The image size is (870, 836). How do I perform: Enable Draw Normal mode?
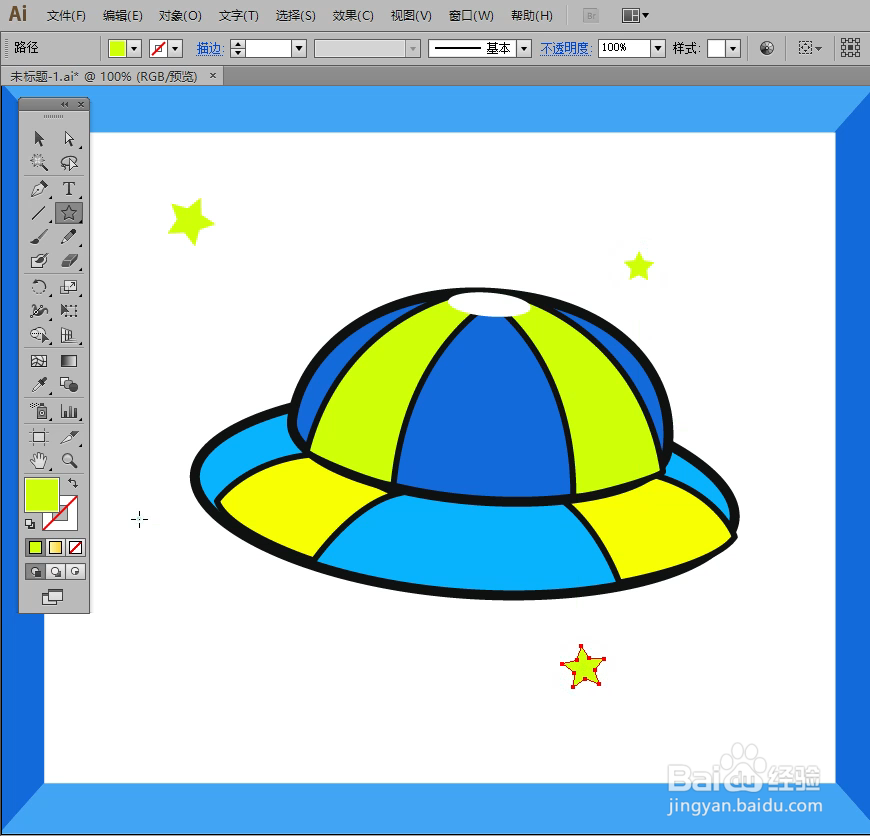[x=35, y=571]
